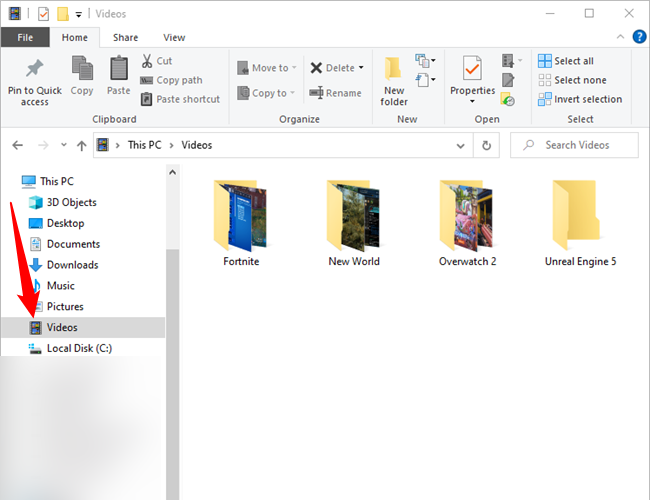Select the Unreal Engine 5 folder
This screenshot has width=650, height=500.
click(580, 223)
